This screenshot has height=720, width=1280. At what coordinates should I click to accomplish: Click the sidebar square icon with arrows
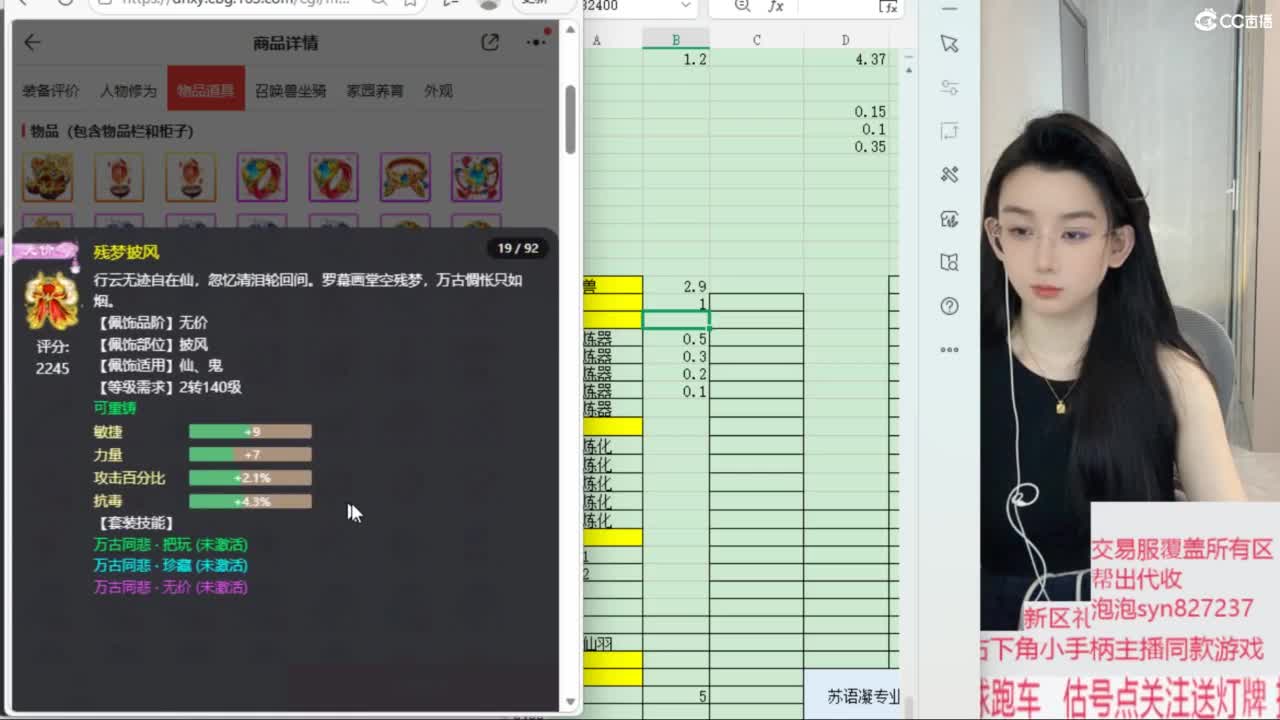(949, 131)
